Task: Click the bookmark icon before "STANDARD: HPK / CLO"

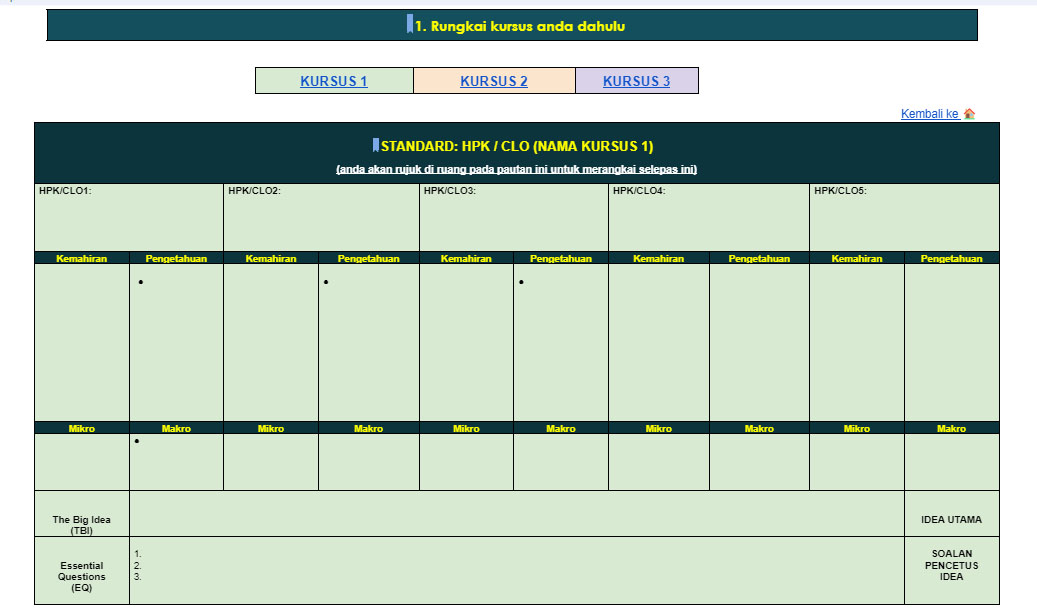Action: coord(376,146)
